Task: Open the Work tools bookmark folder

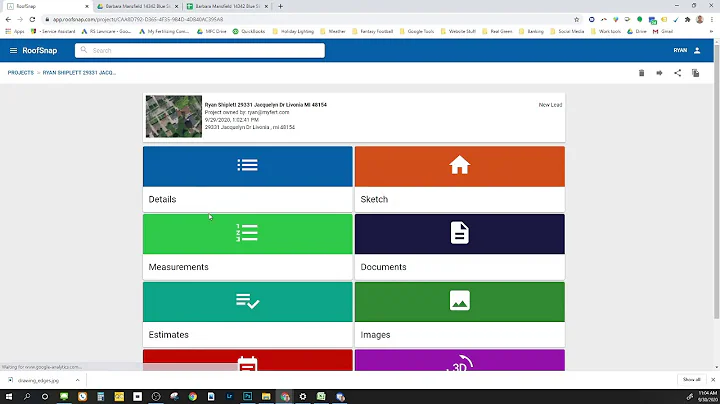Action: [606, 31]
